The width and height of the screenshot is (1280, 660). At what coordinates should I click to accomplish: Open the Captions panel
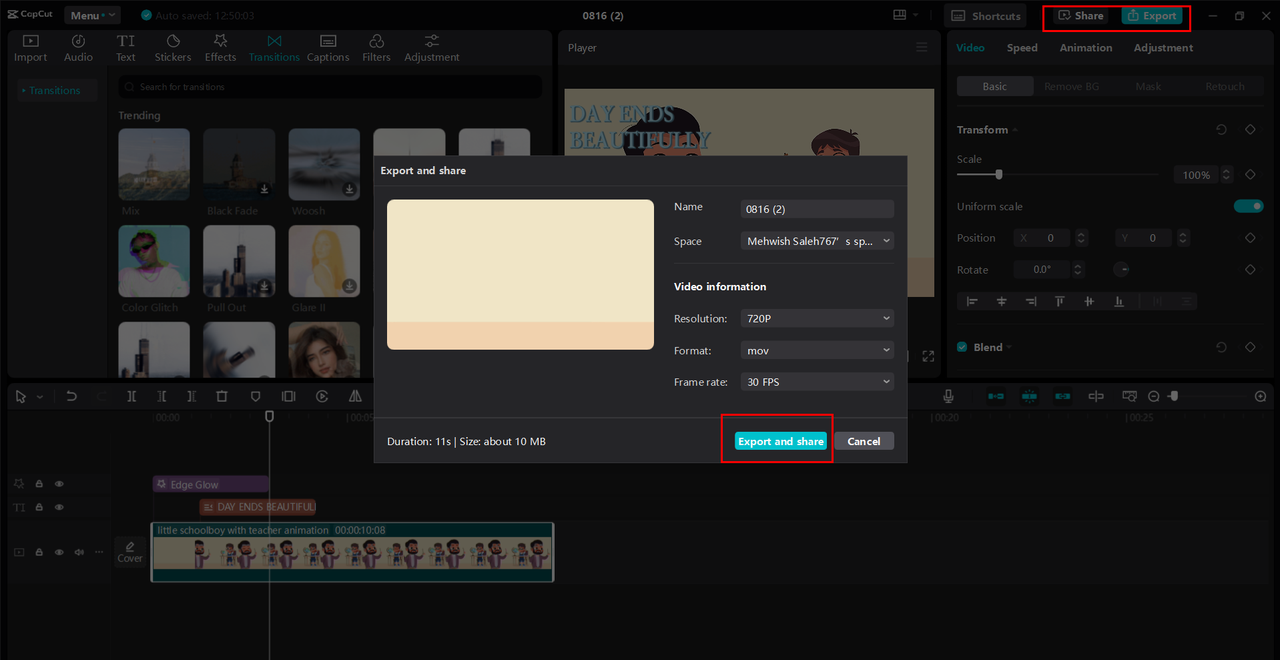(x=328, y=48)
